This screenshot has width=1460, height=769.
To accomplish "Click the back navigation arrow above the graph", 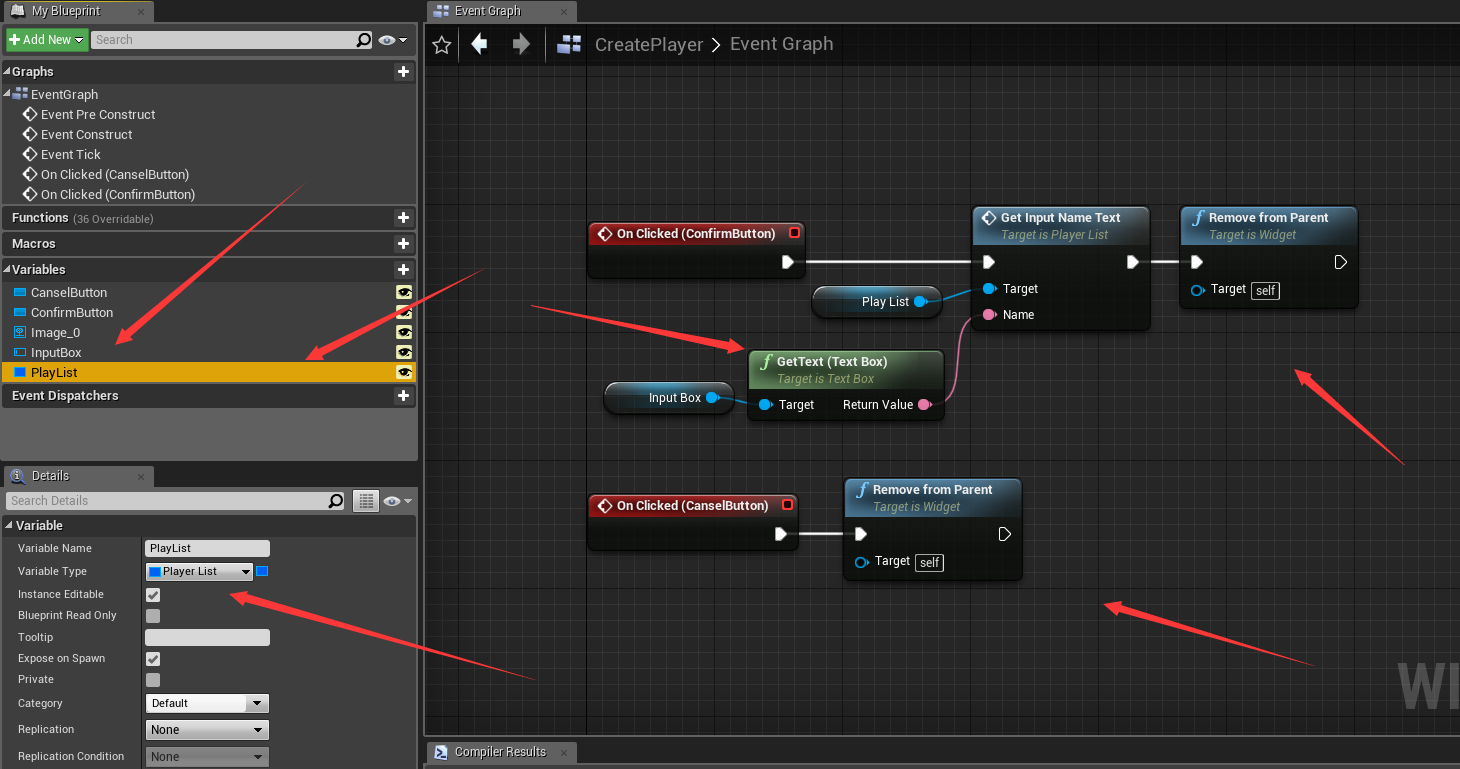I will pos(479,44).
